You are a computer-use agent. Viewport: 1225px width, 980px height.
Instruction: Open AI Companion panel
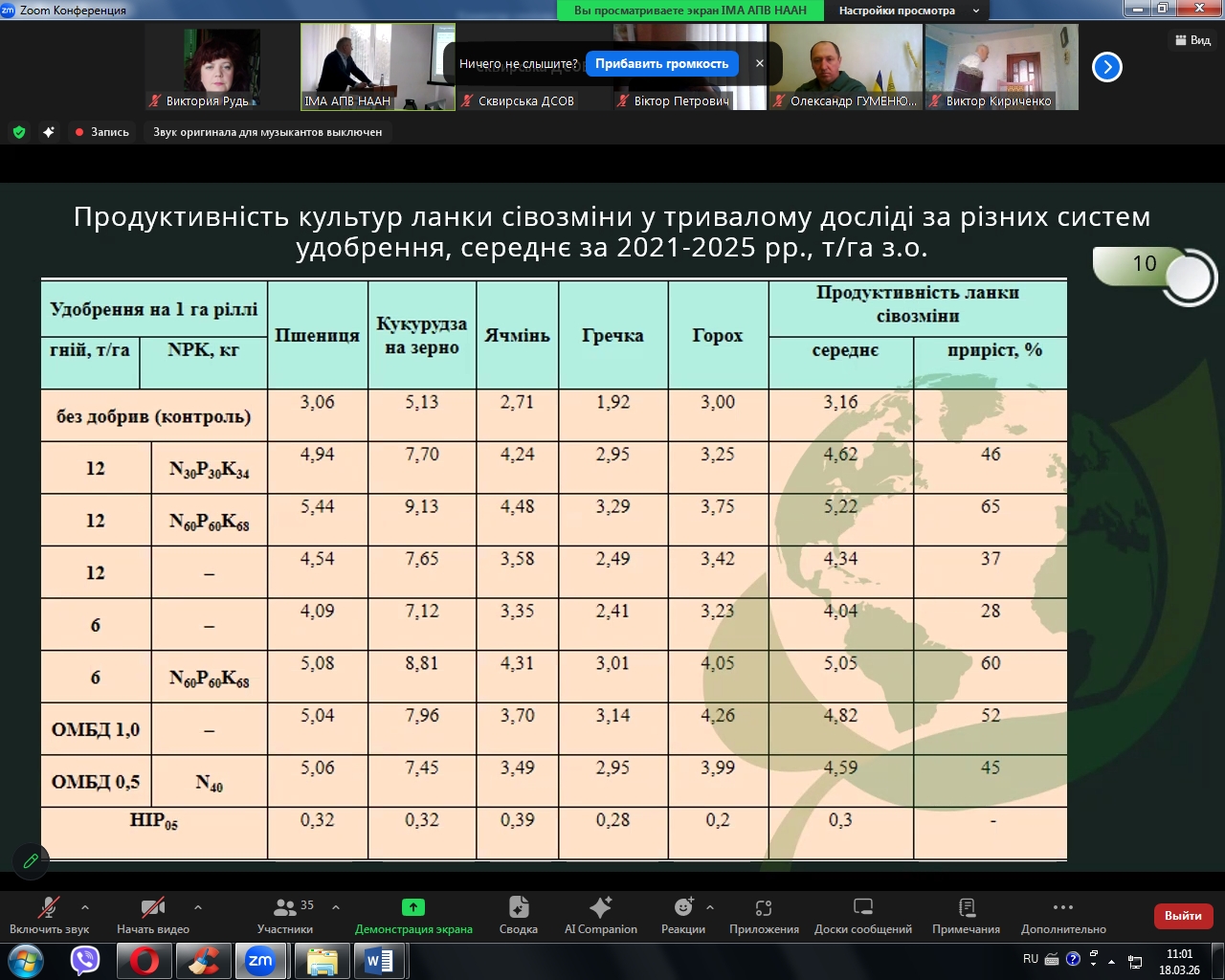click(600, 915)
